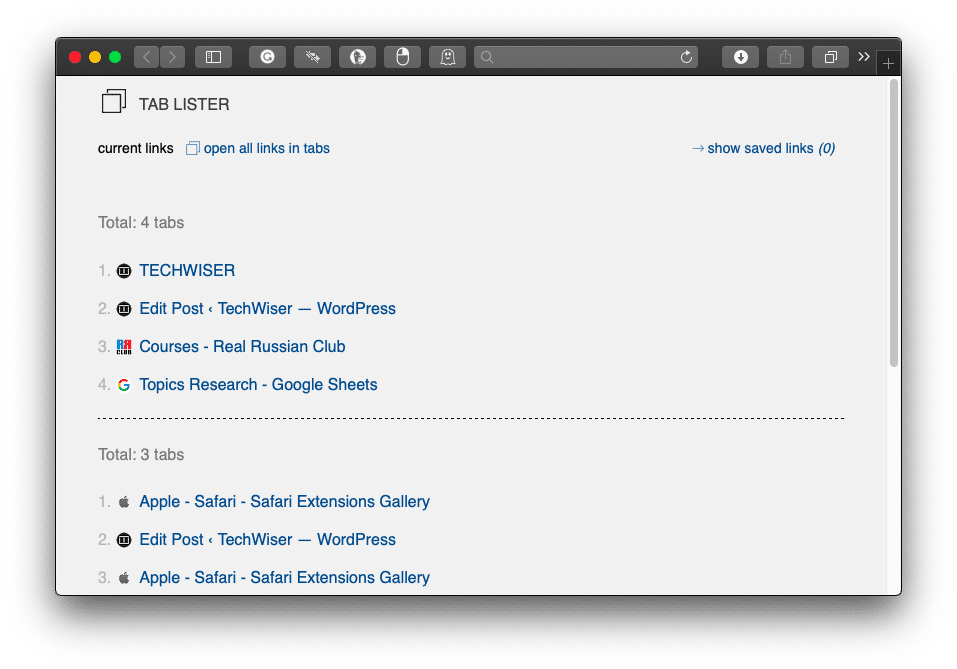
Task: Toggle the Safari sidebar view
Action: (x=213, y=57)
